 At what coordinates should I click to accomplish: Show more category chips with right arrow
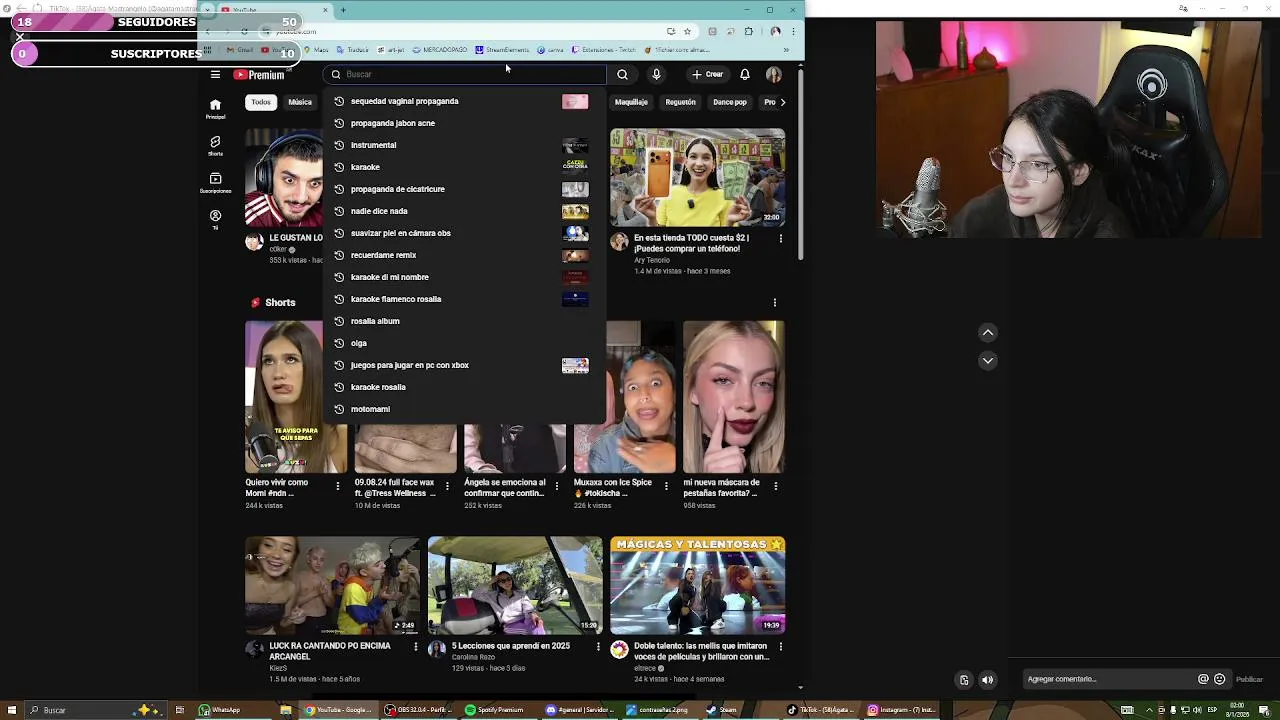tap(782, 102)
